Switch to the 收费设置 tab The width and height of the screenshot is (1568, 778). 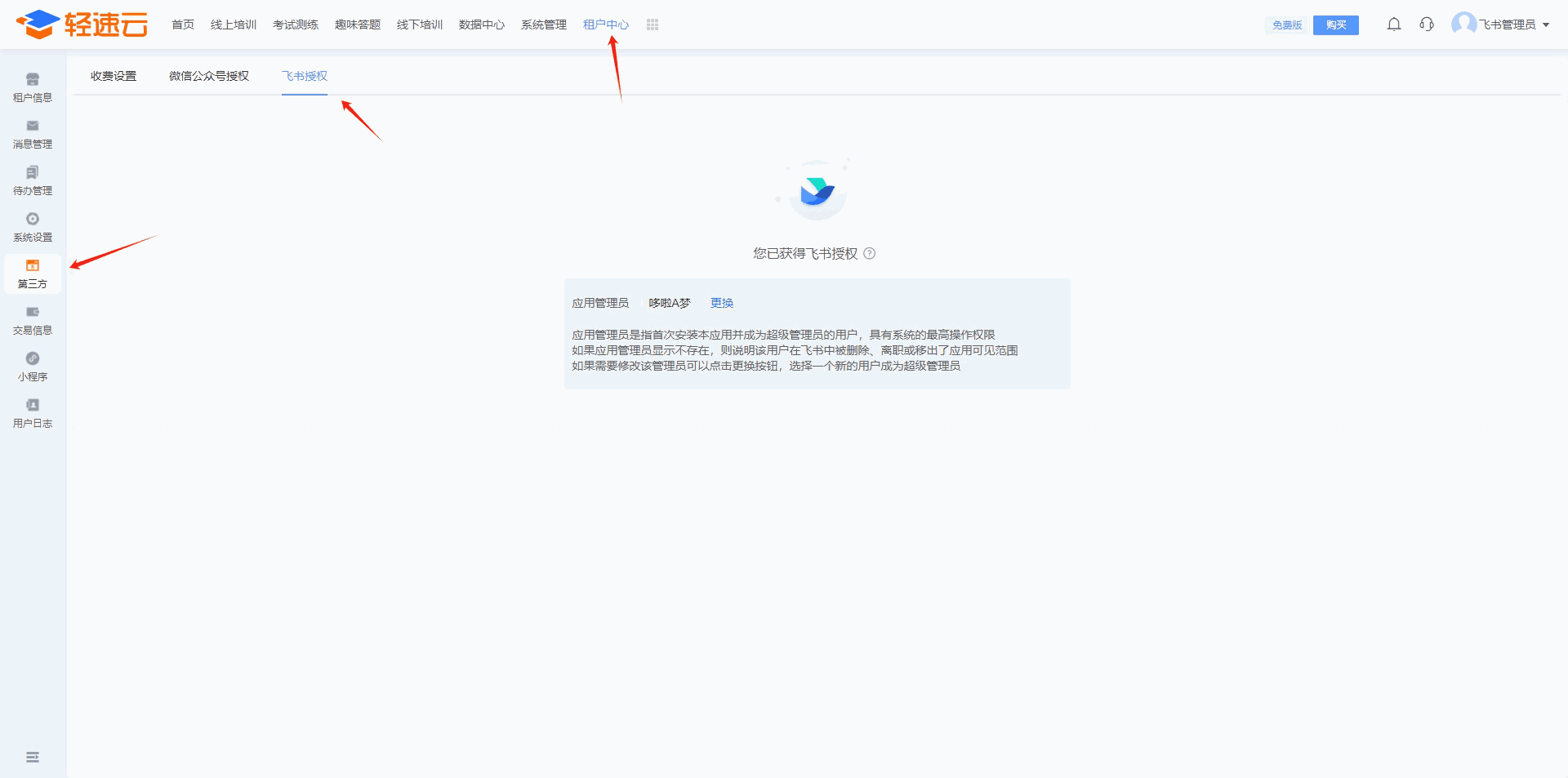[114, 76]
